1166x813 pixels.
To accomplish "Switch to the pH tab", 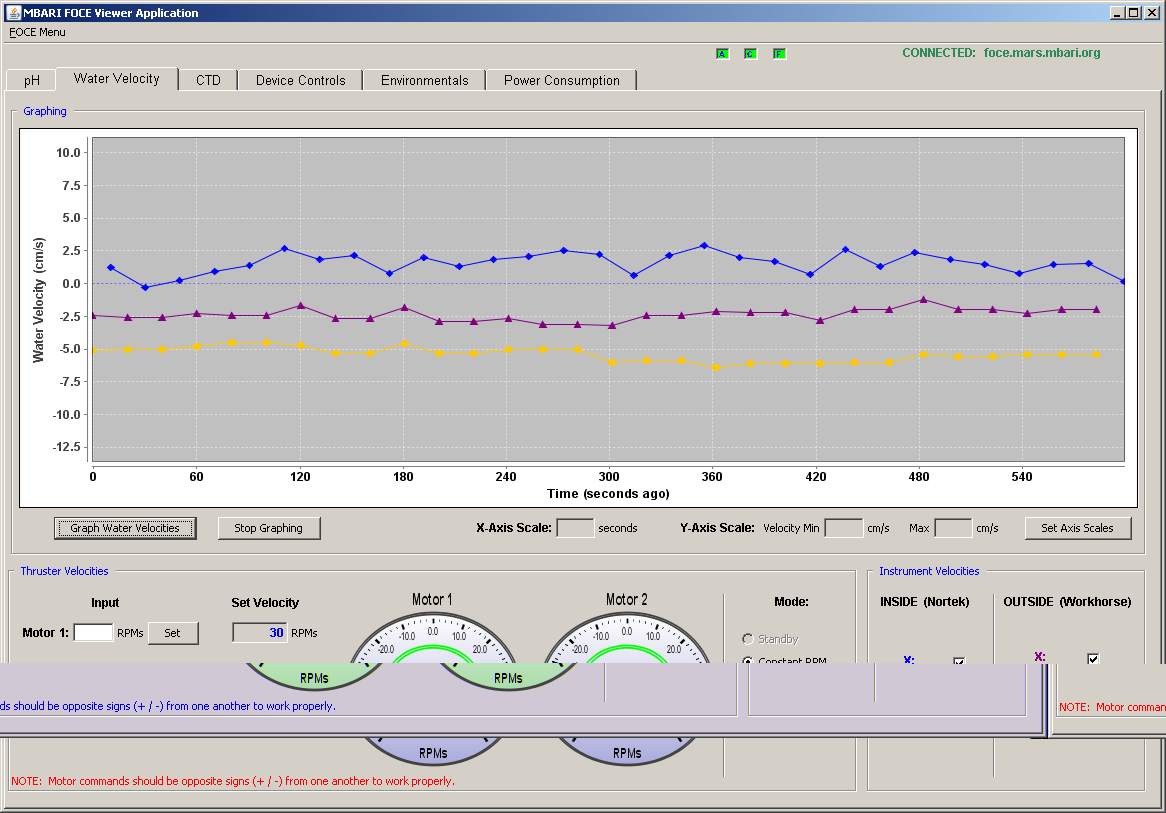I will 31,80.
